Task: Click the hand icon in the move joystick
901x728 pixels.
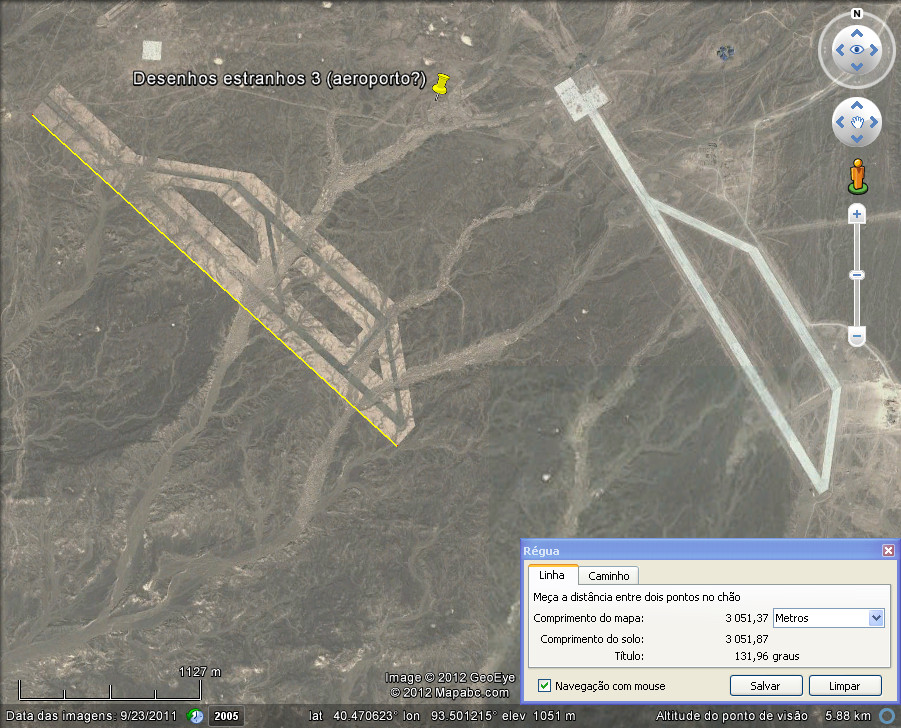Action: point(857,122)
